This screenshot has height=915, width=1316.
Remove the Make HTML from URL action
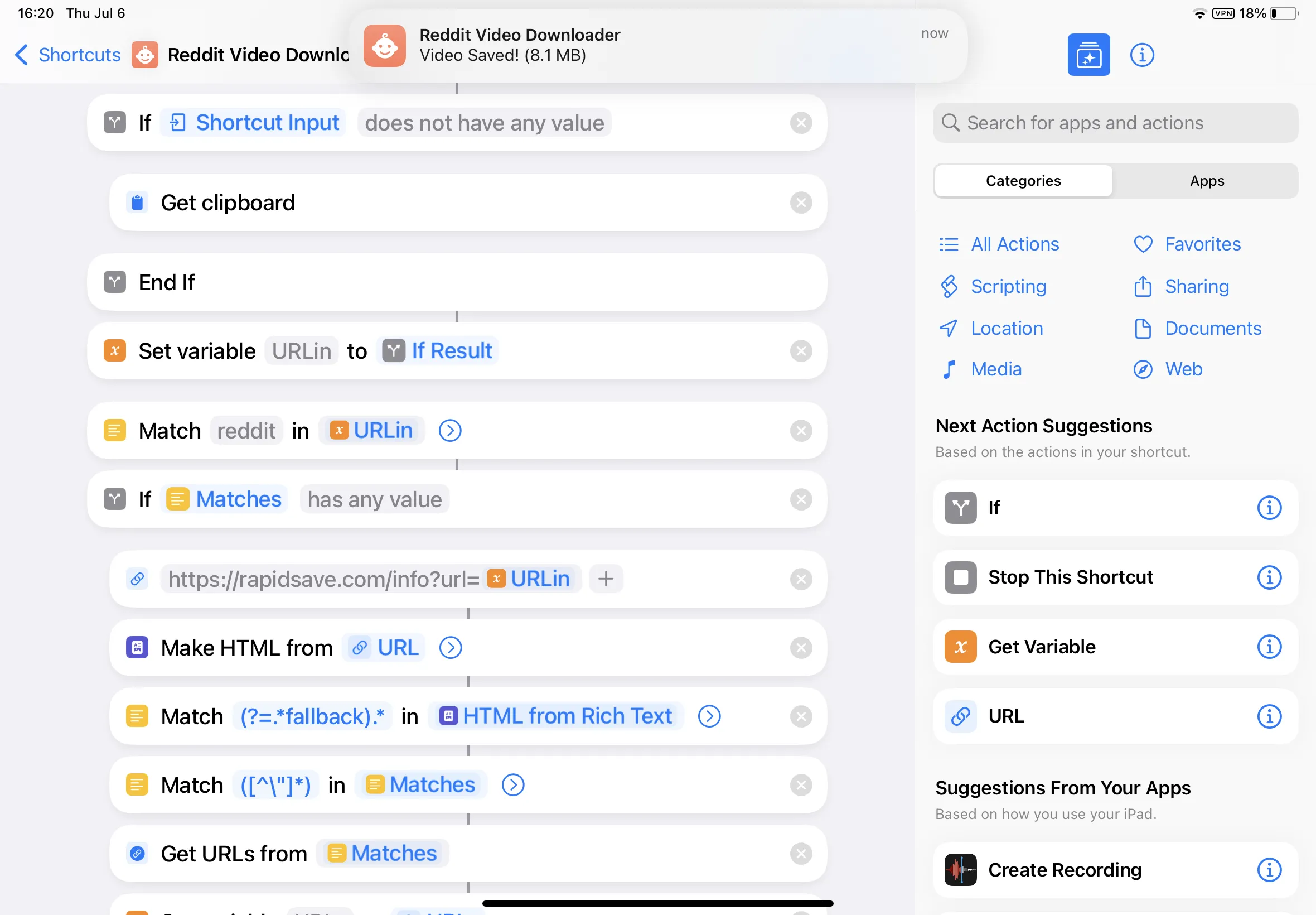[800, 648]
